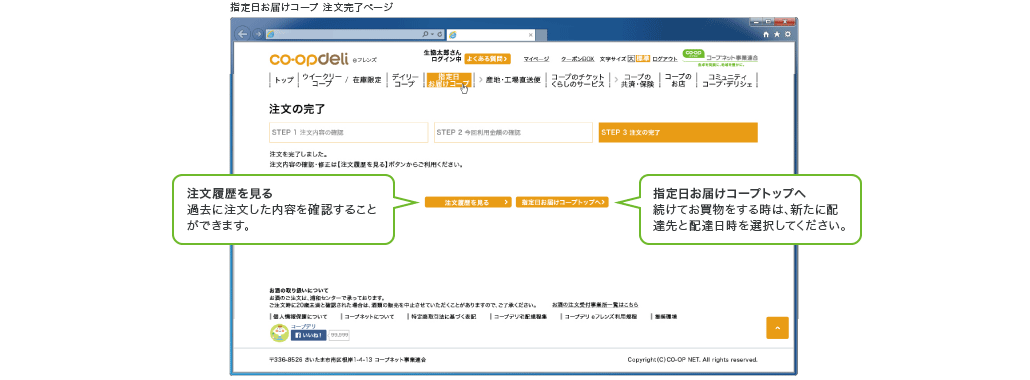Click the address bar search magnifier icon
Image resolution: width=1030 pixels, height=380 pixels.
(426, 34)
